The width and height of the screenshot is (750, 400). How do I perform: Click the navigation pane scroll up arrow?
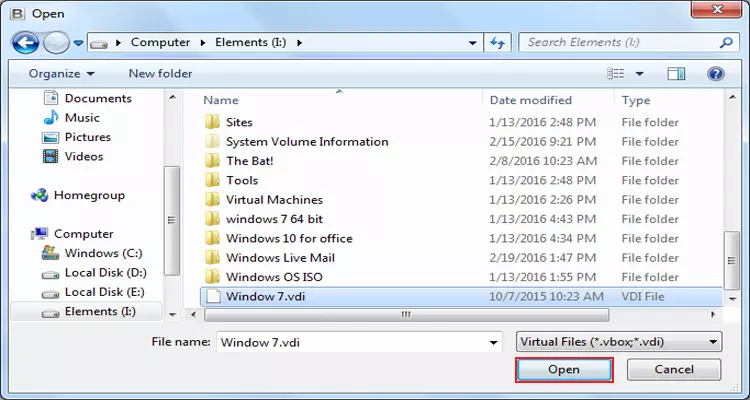pyautogui.click(x=173, y=97)
